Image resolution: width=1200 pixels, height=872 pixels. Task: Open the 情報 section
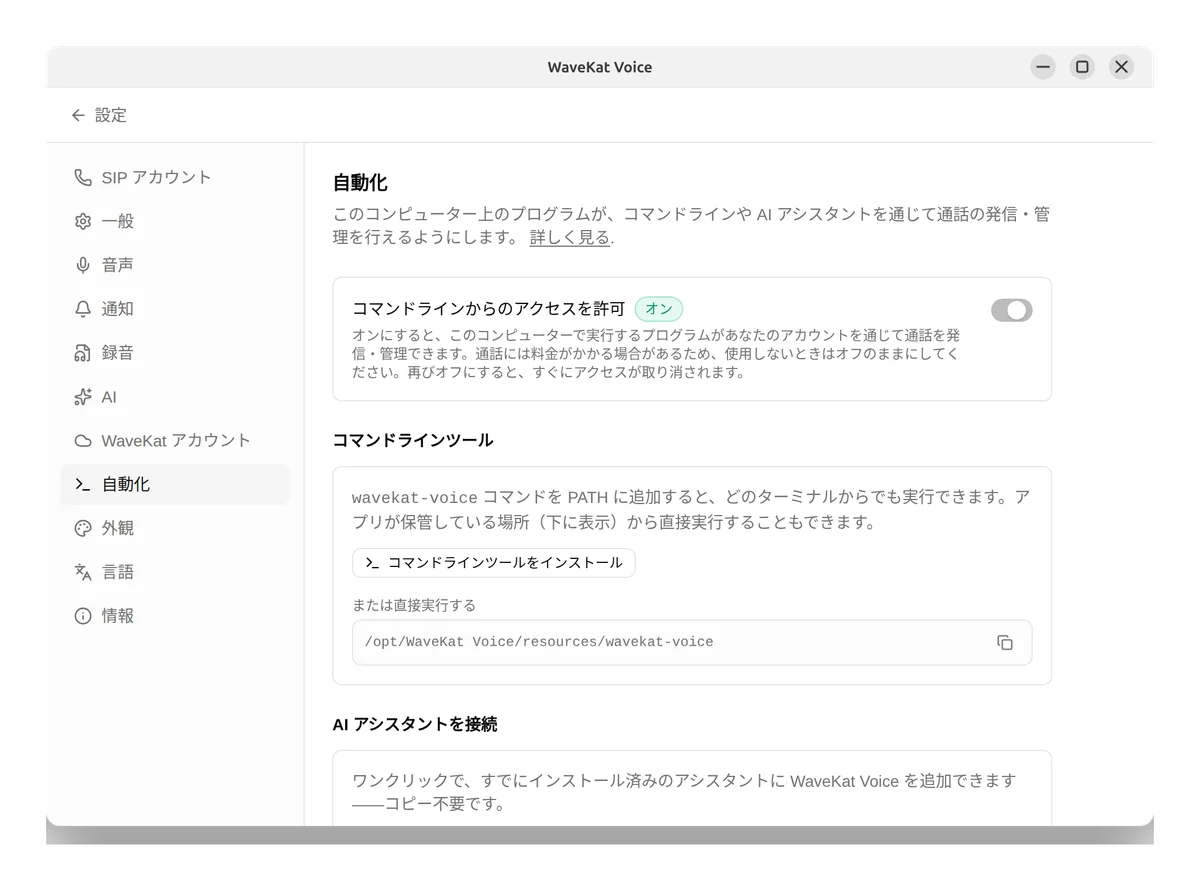tap(175, 616)
